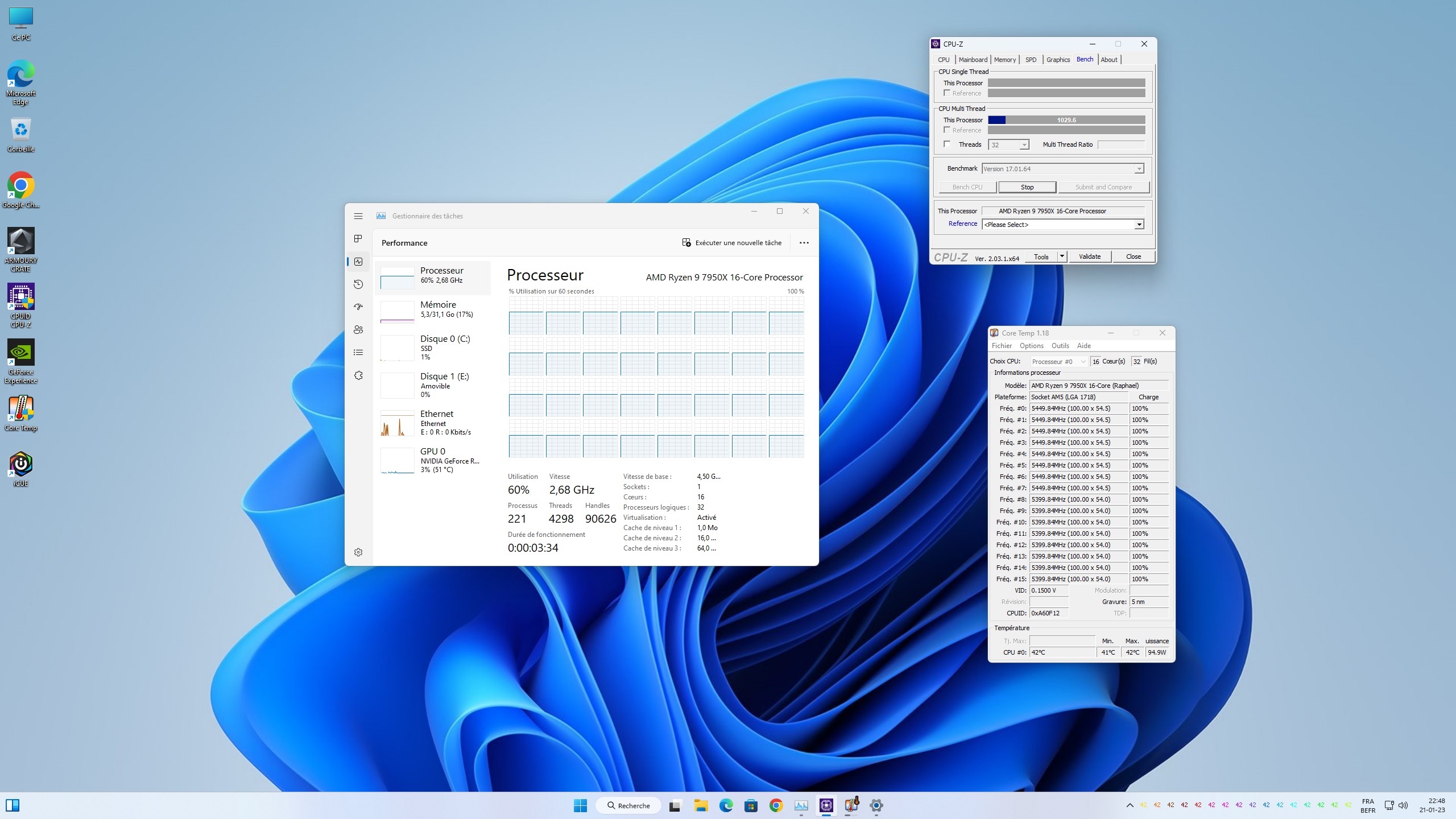Switch to the Mainboard tab in CPU-Z

[973, 60]
